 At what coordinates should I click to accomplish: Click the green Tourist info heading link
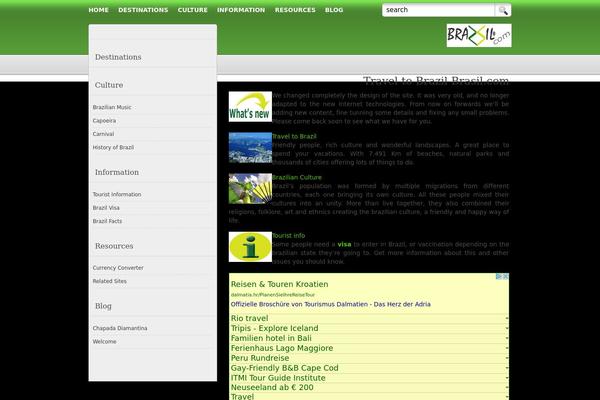click(x=289, y=235)
